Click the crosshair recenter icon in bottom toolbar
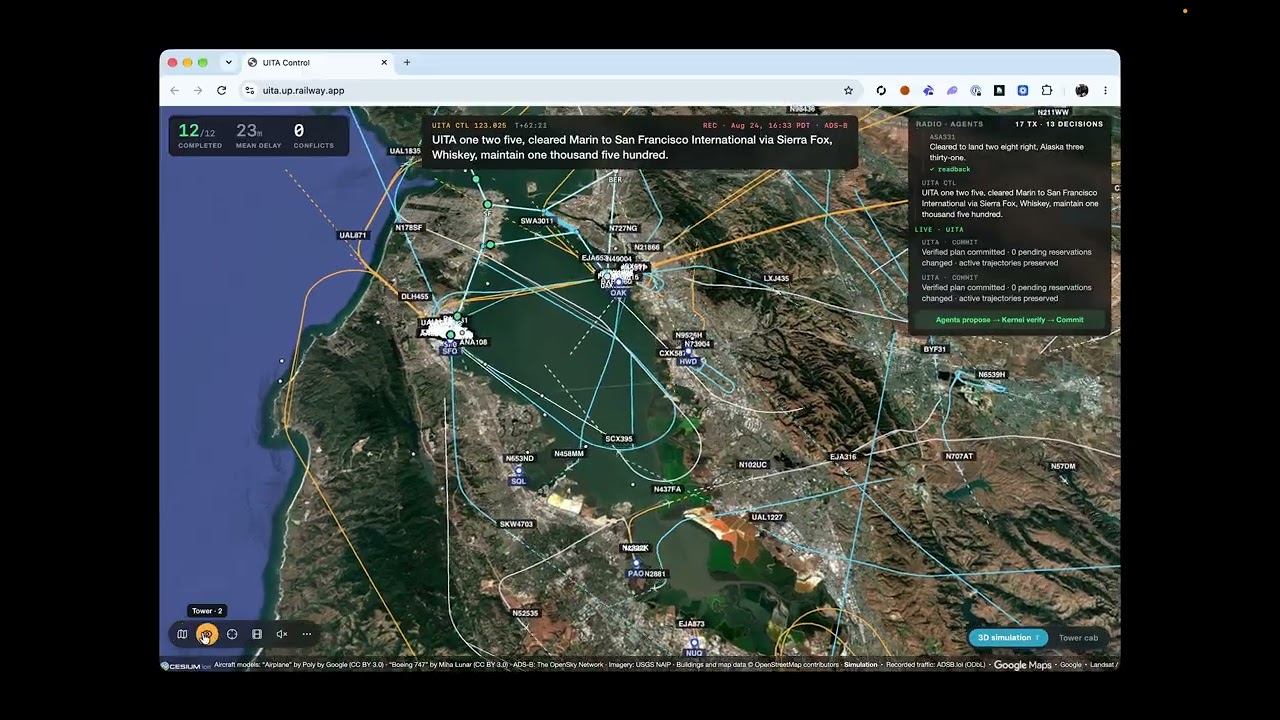The image size is (1280, 720). 232,634
